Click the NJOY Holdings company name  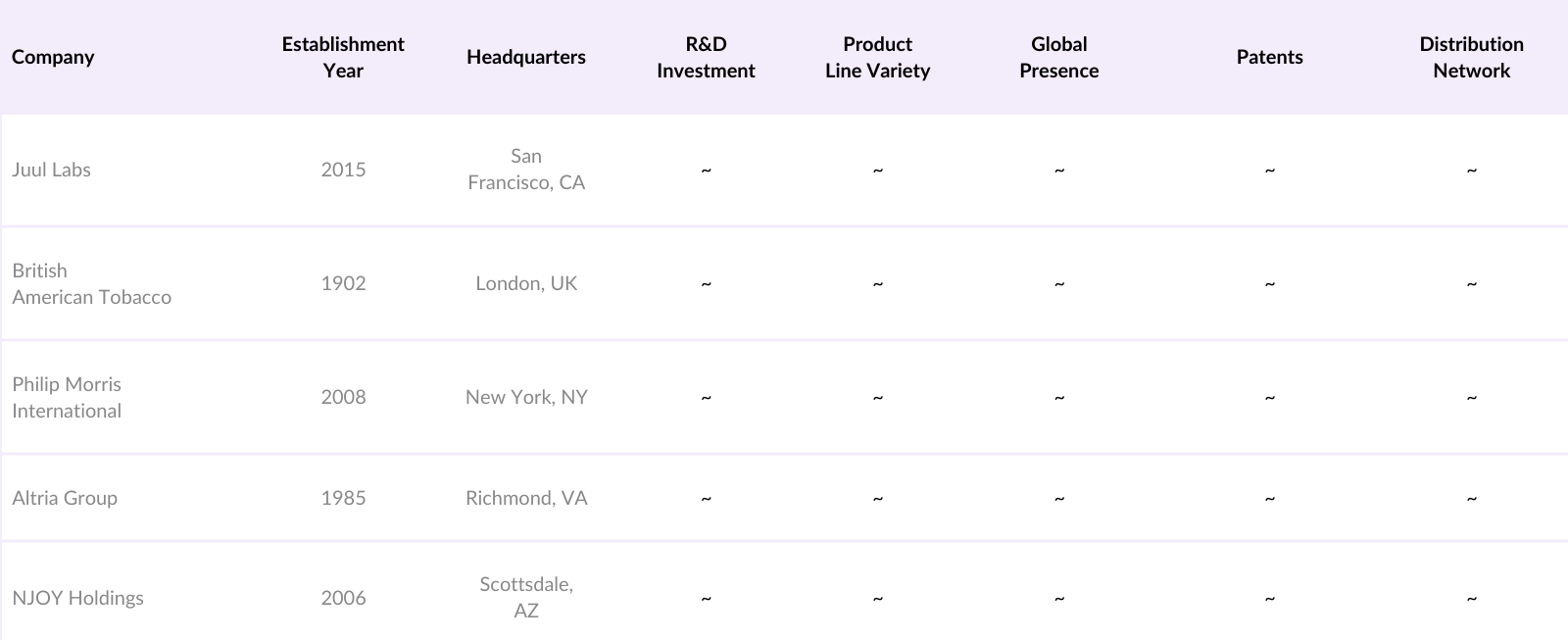coord(77,598)
